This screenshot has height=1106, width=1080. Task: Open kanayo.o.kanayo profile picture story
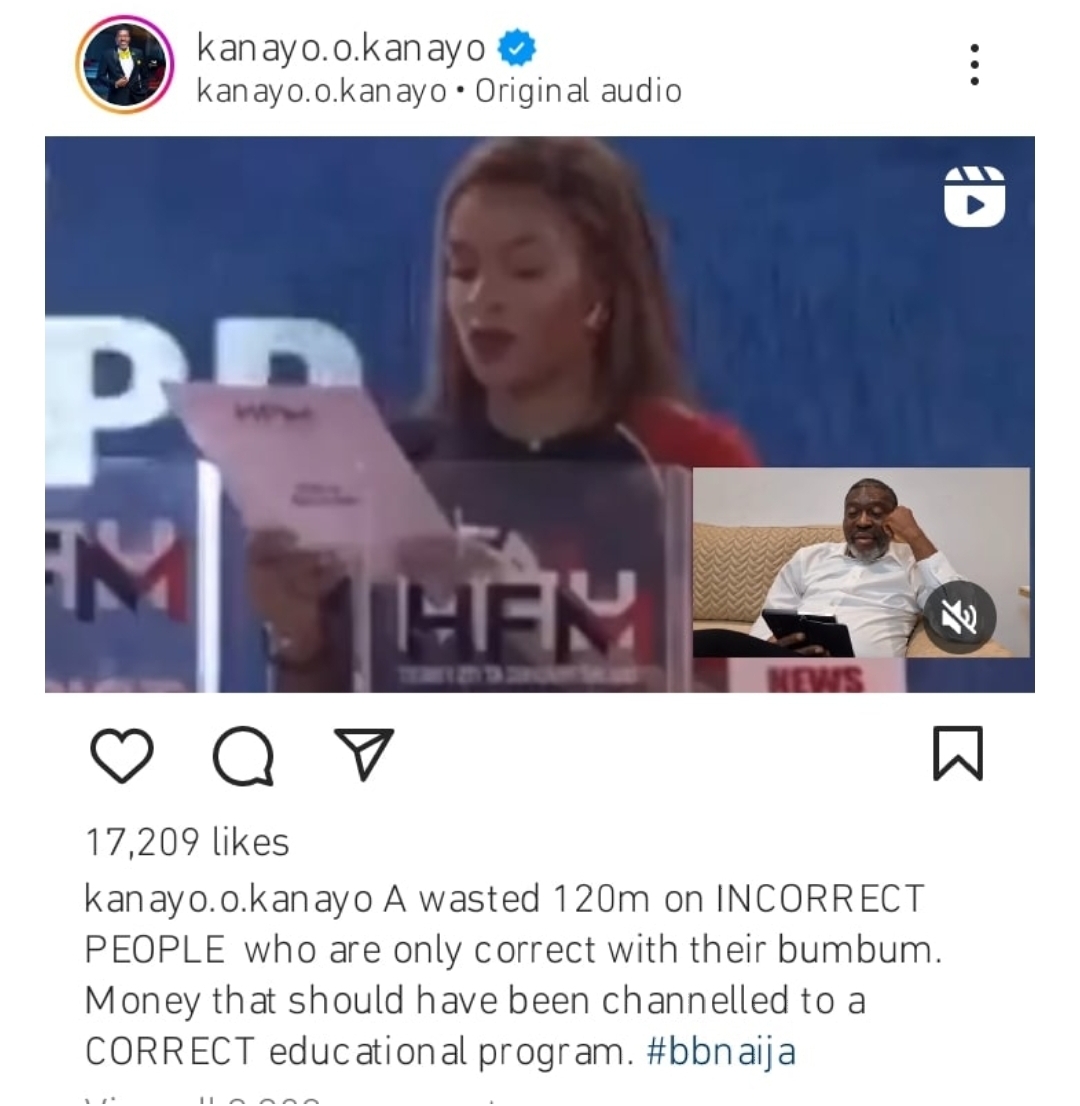click(125, 64)
